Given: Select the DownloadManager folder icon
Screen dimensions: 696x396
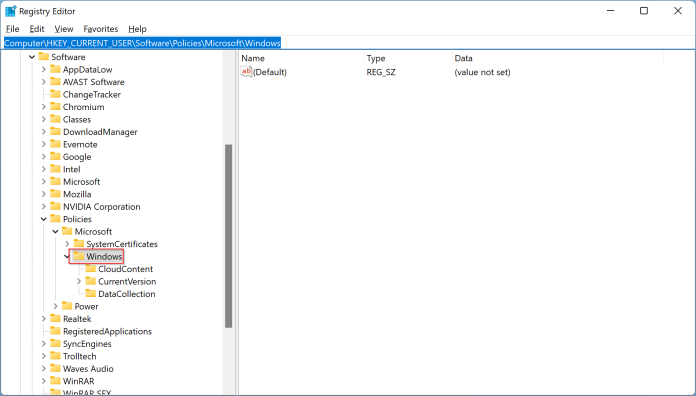Looking at the screenshot, I should pos(55,131).
